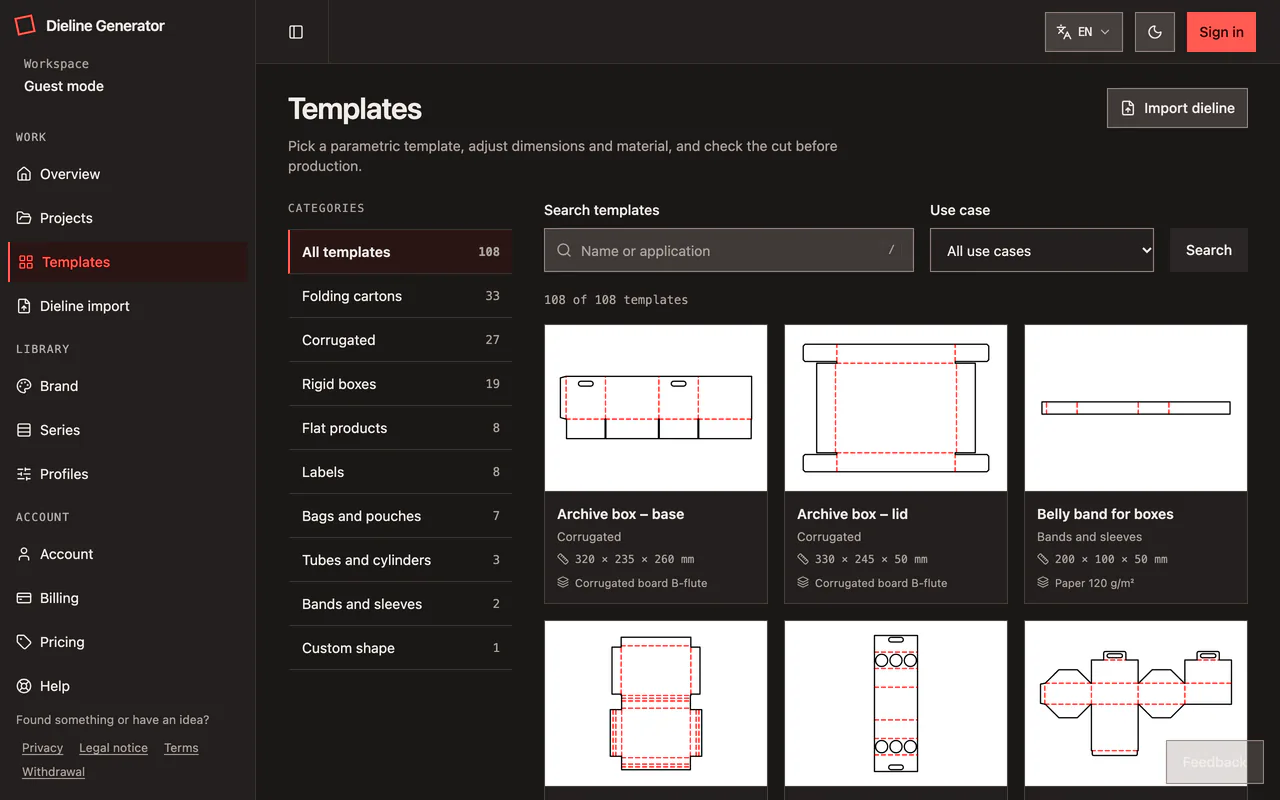Image resolution: width=1280 pixels, height=800 pixels.
Task: Open the Archive box – base thumbnail
Action: point(656,408)
